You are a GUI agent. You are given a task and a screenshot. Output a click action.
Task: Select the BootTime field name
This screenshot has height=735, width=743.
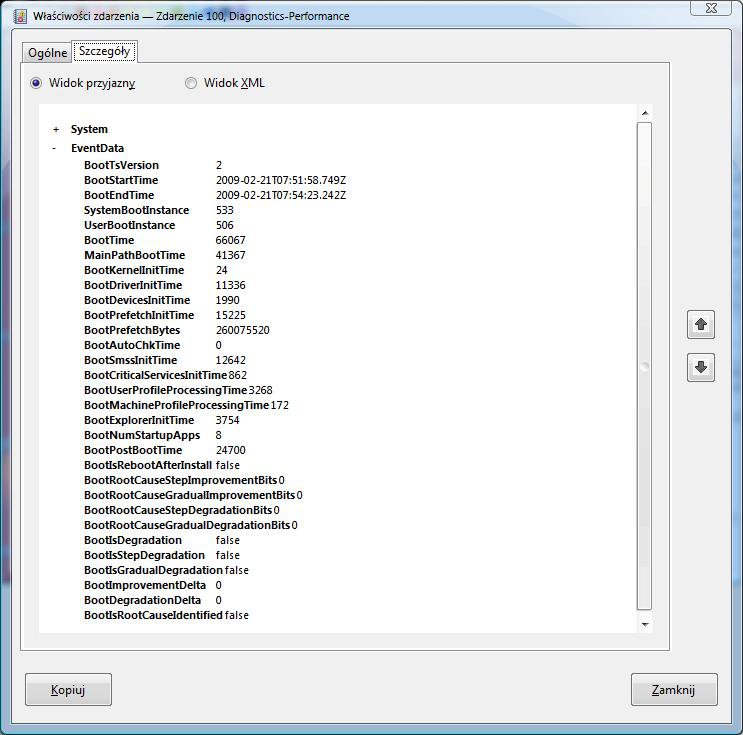click(x=109, y=240)
